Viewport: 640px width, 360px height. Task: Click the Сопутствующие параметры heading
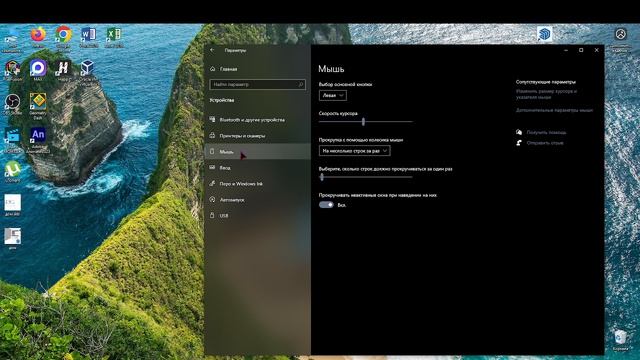point(545,82)
